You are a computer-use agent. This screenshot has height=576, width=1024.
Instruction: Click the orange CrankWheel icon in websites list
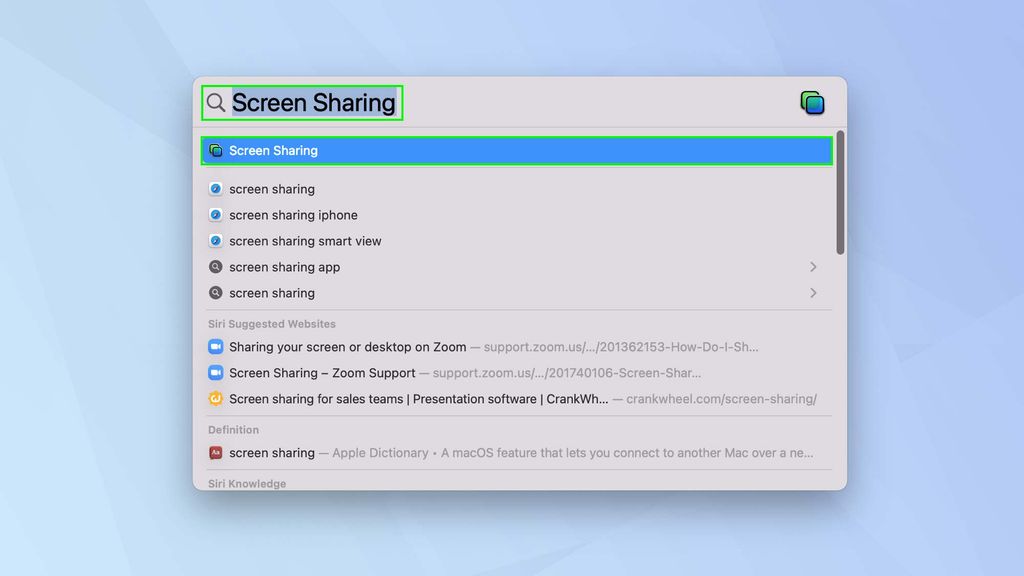click(x=218, y=398)
